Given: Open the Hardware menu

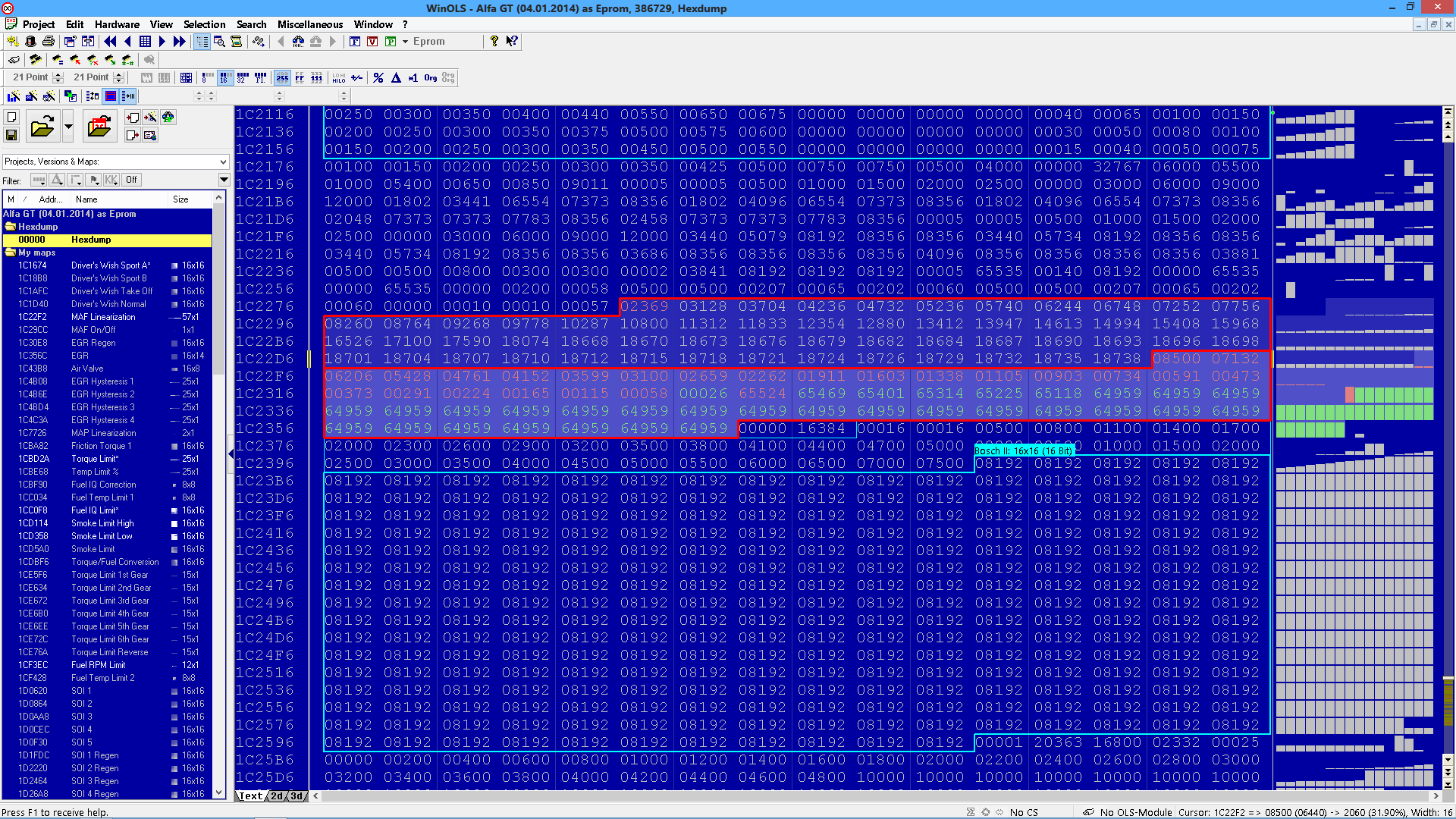Looking at the screenshot, I should pyautogui.click(x=117, y=24).
